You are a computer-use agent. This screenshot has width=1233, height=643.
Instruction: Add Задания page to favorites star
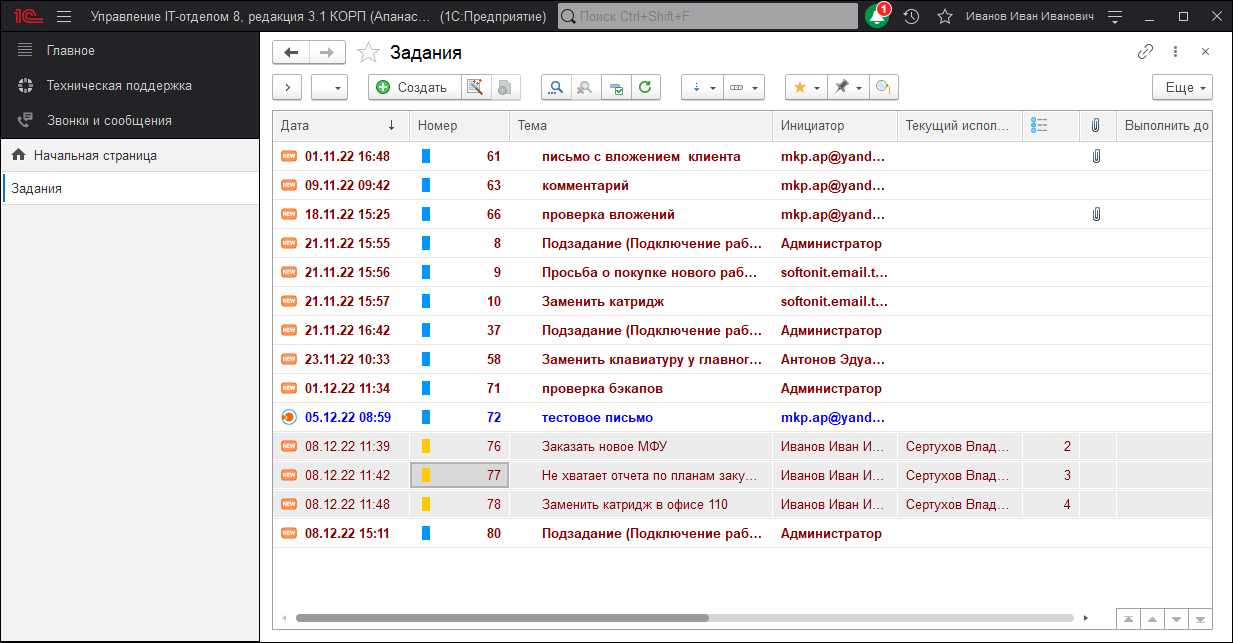pyautogui.click(x=368, y=53)
